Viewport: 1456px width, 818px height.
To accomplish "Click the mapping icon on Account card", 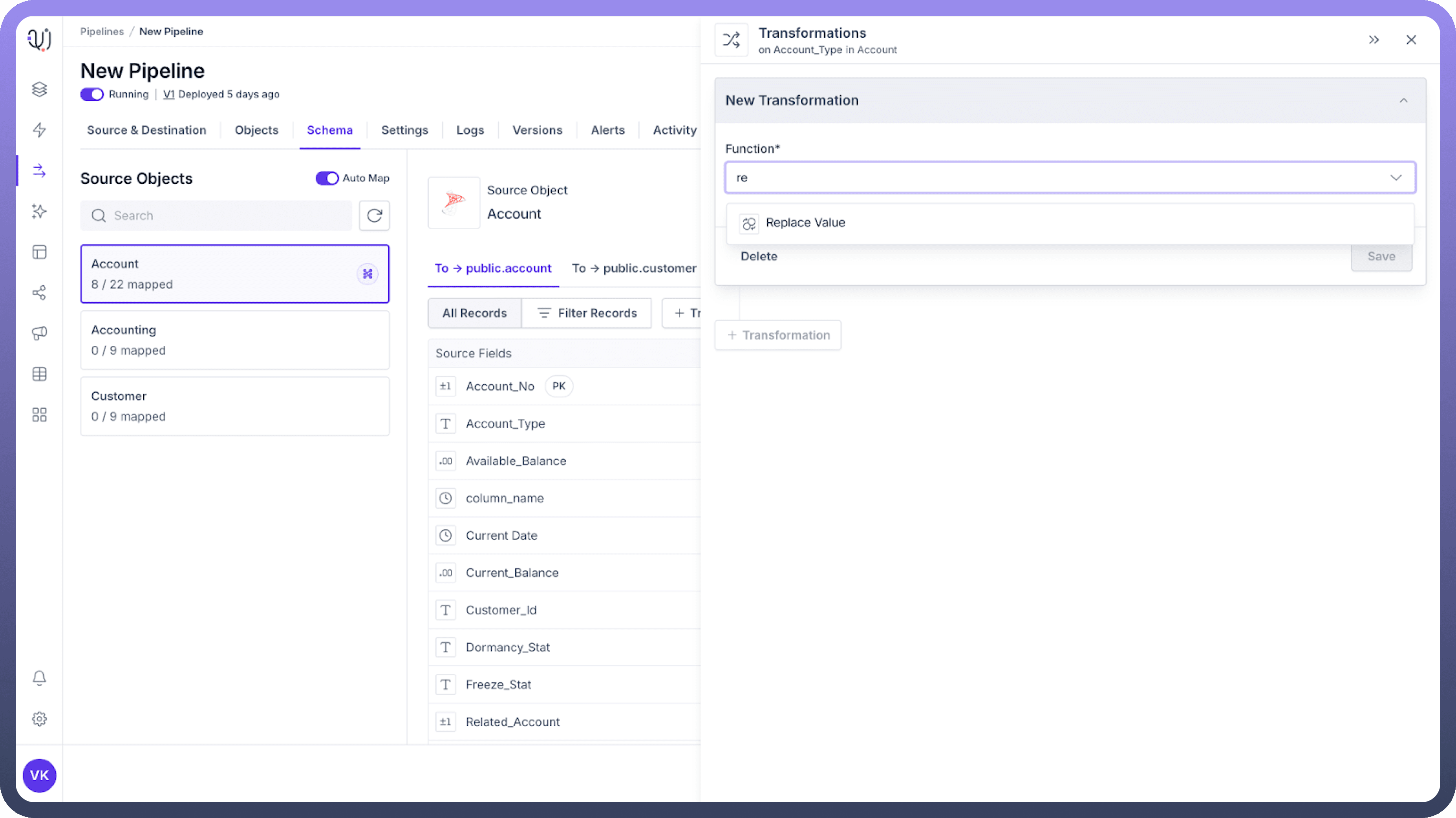I will [x=368, y=274].
